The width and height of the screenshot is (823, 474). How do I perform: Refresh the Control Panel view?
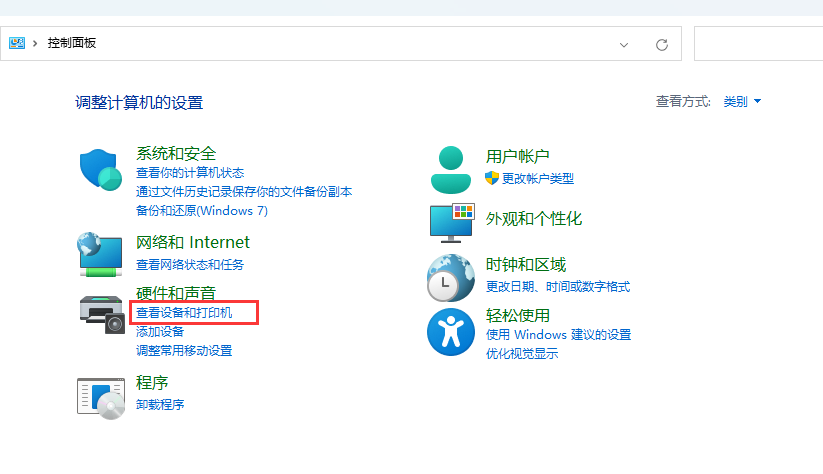661,44
